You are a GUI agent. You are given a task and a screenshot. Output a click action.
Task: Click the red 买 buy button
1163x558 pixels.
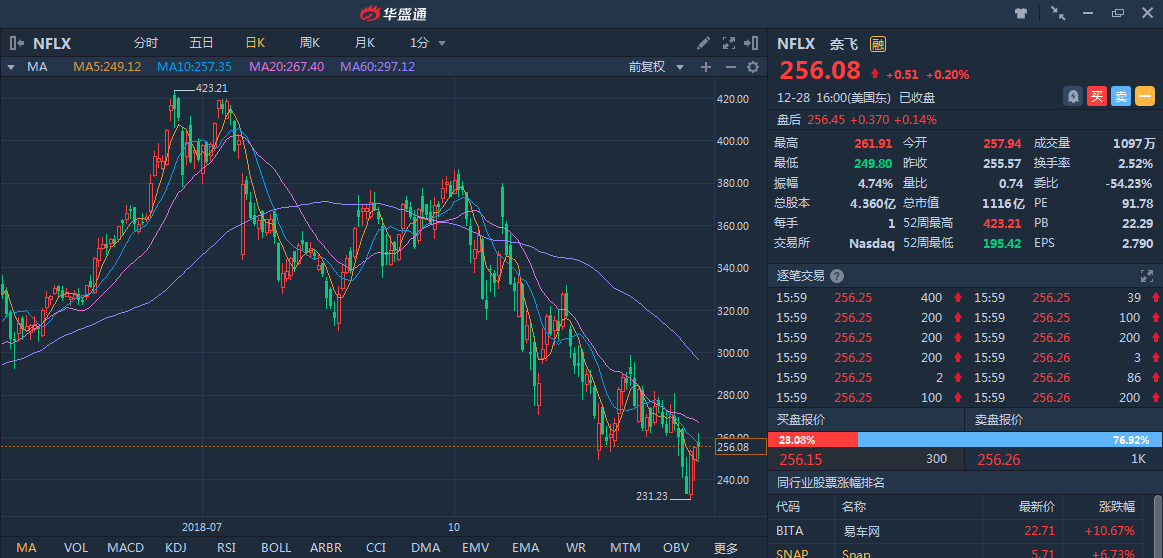tap(1097, 96)
